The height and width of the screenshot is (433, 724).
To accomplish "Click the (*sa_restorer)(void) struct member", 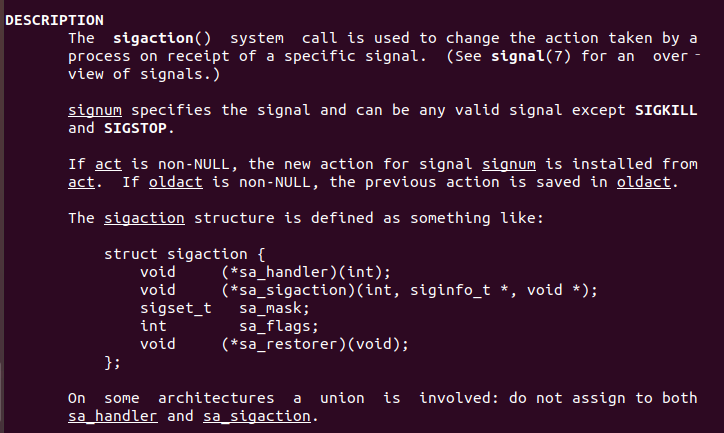I will 315,344.
